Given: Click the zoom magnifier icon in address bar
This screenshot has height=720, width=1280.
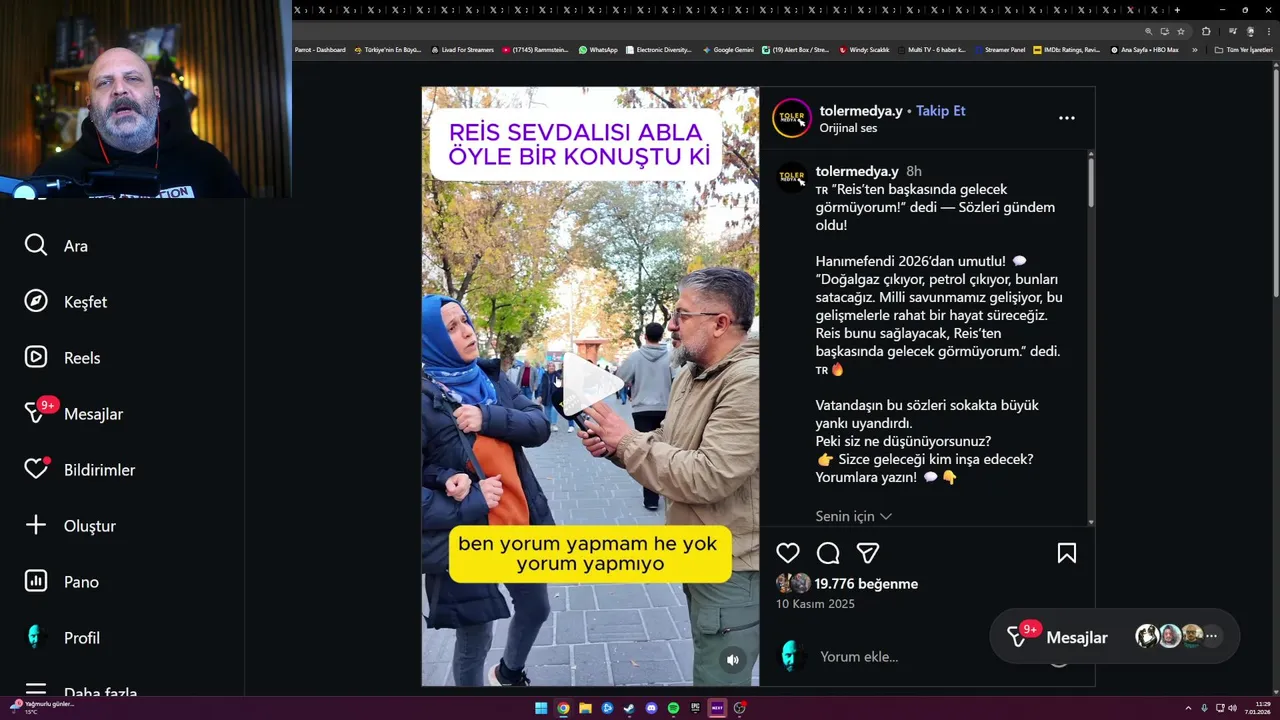Looking at the screenshot, I should (1148, 31).
